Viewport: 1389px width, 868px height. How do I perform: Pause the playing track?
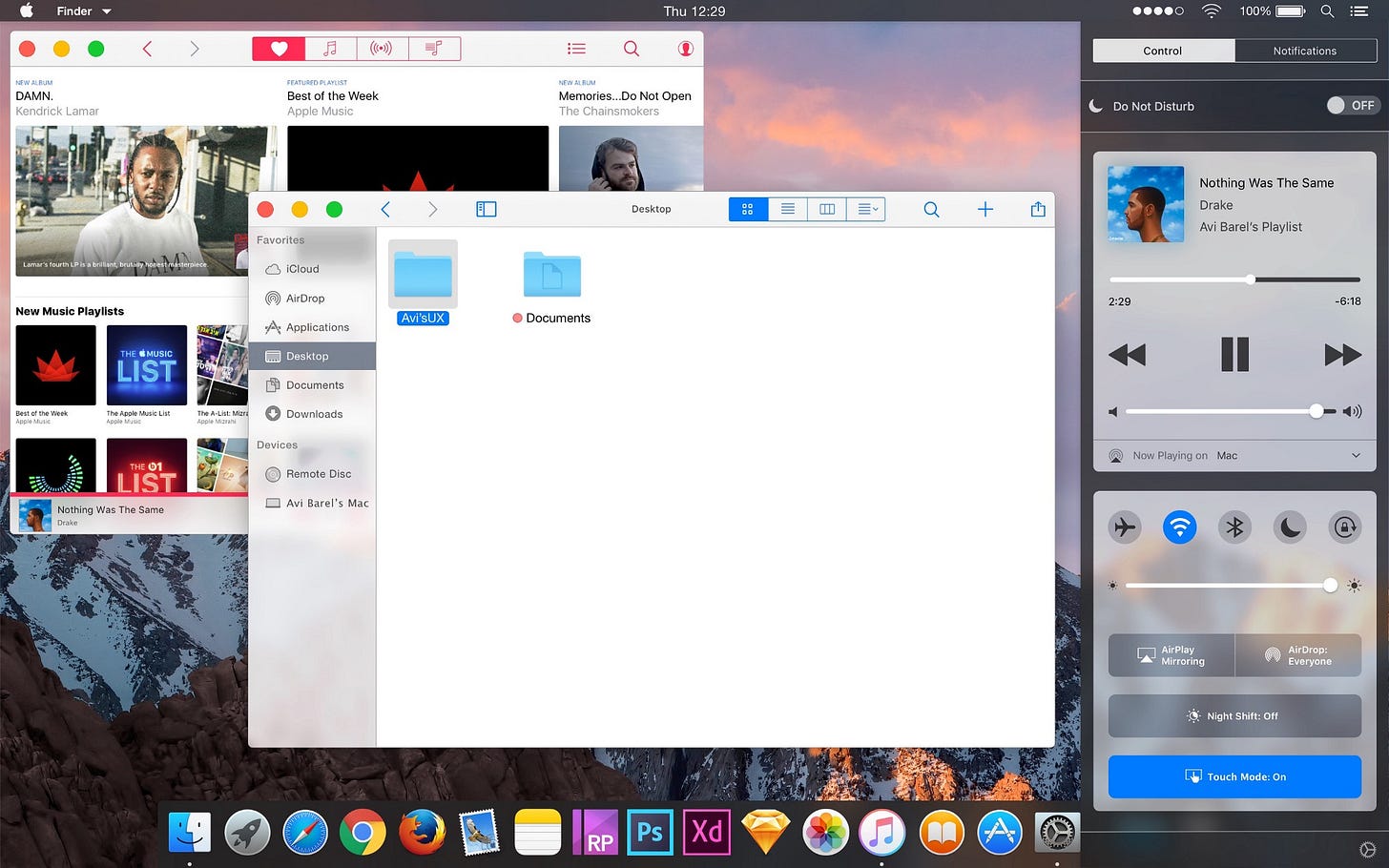coord(1234,355)
